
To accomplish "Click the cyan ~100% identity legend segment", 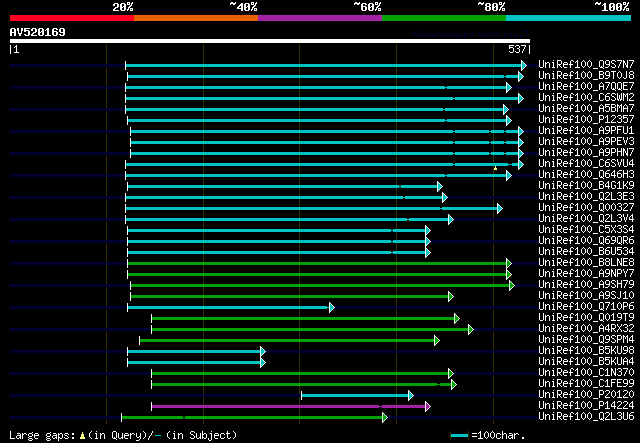I will 569,18.
